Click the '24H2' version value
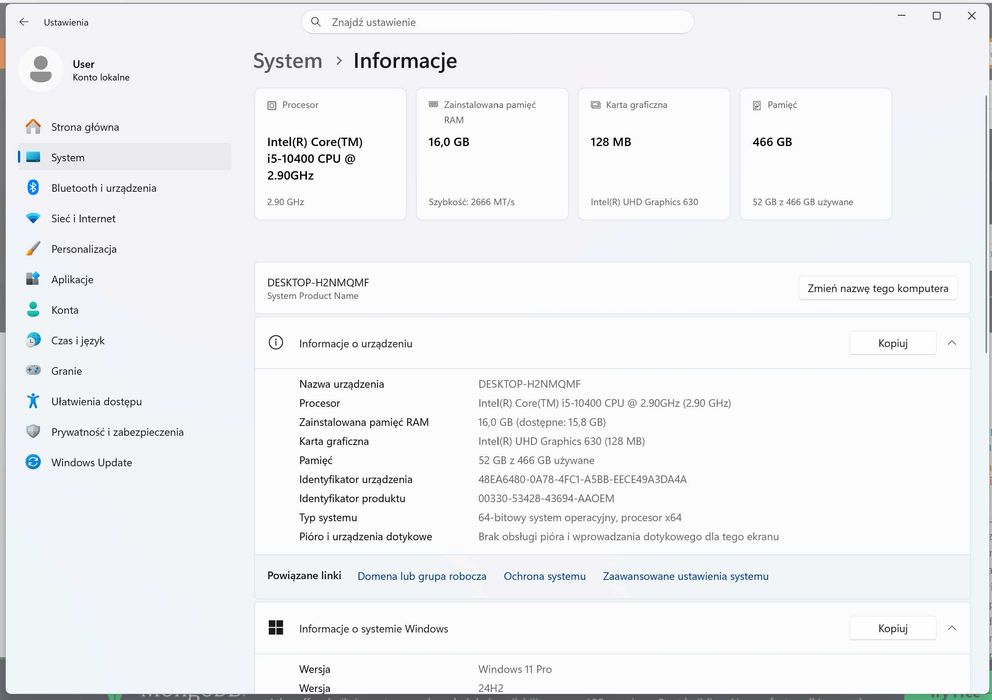 point(490,688)
